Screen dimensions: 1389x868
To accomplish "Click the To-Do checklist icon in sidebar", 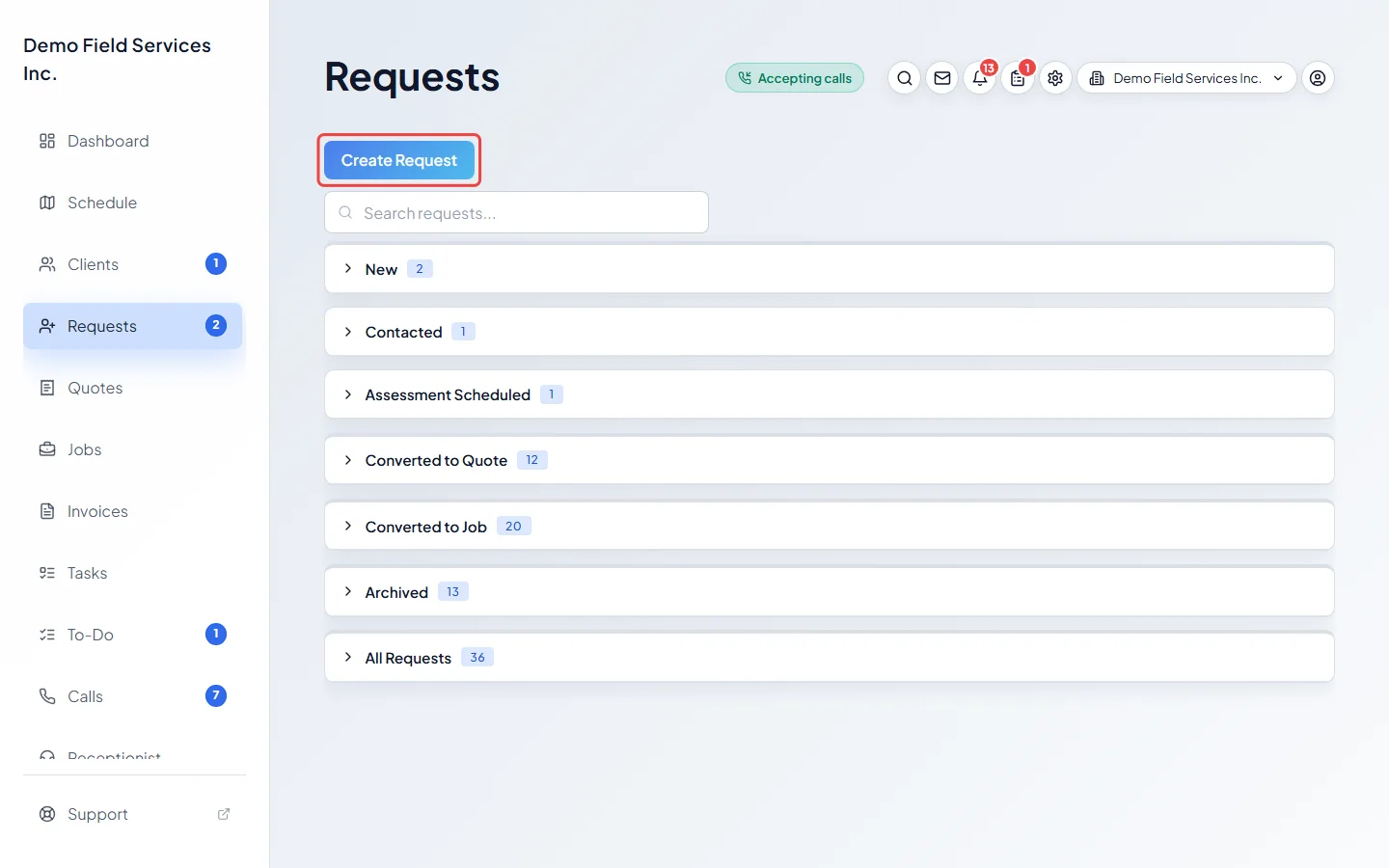I will click(47, 635).
